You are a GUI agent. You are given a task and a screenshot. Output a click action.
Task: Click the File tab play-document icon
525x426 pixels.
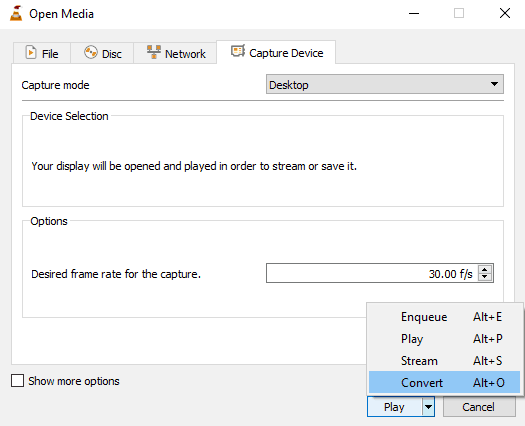(x=31, y=53)
